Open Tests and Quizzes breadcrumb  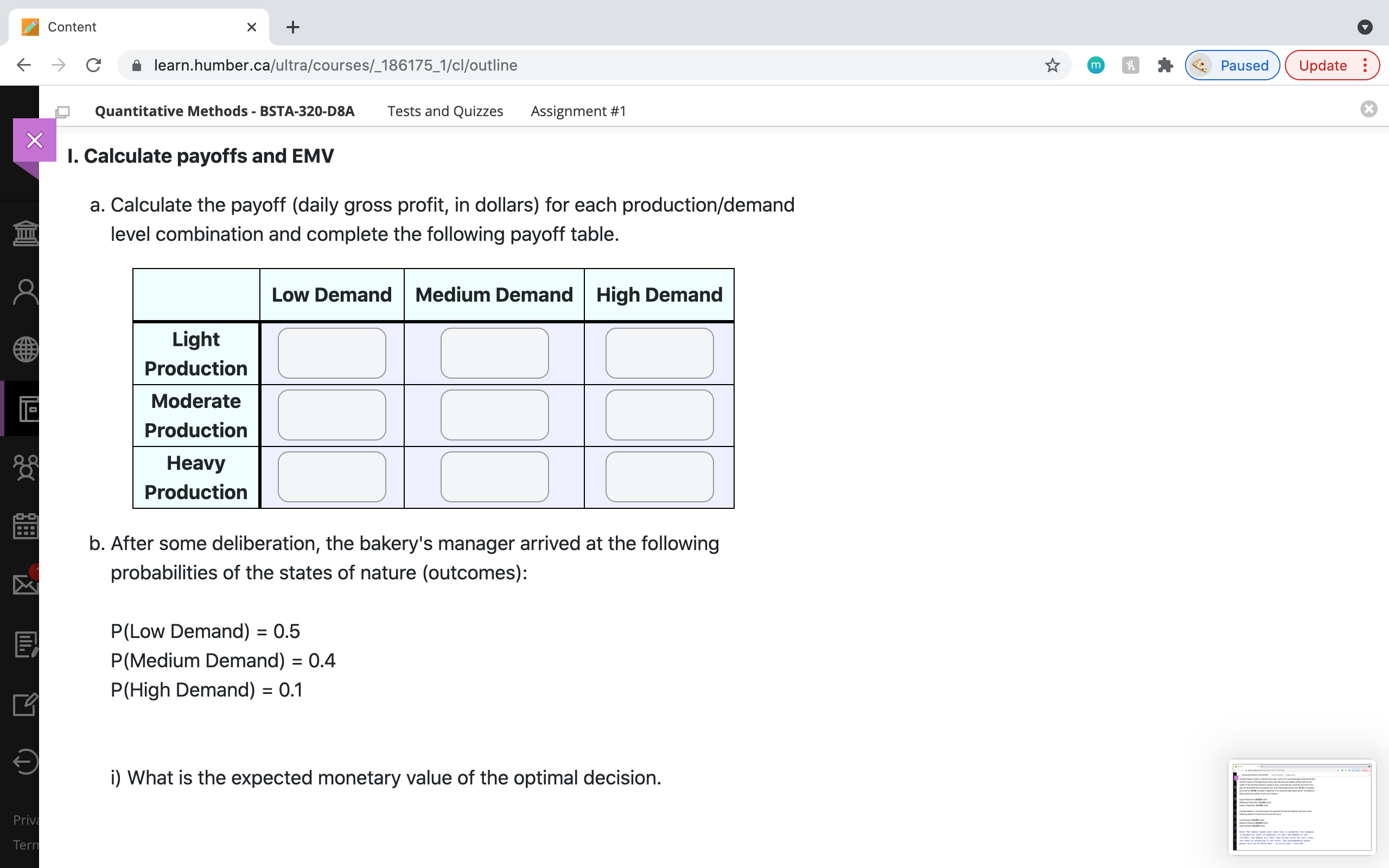[445, 111]
